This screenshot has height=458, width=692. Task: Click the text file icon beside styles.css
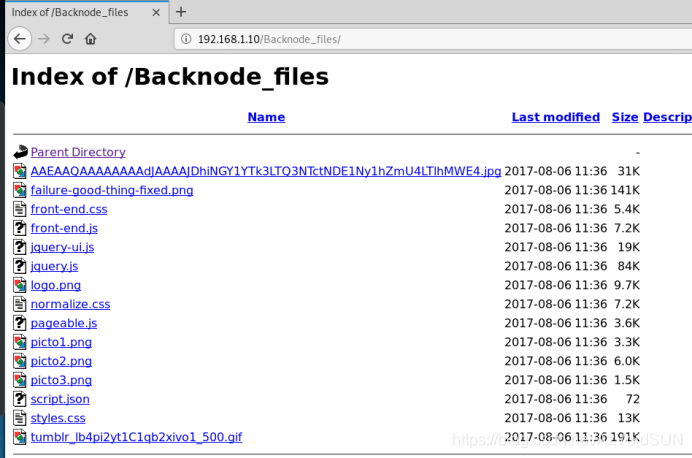[20, 417]
